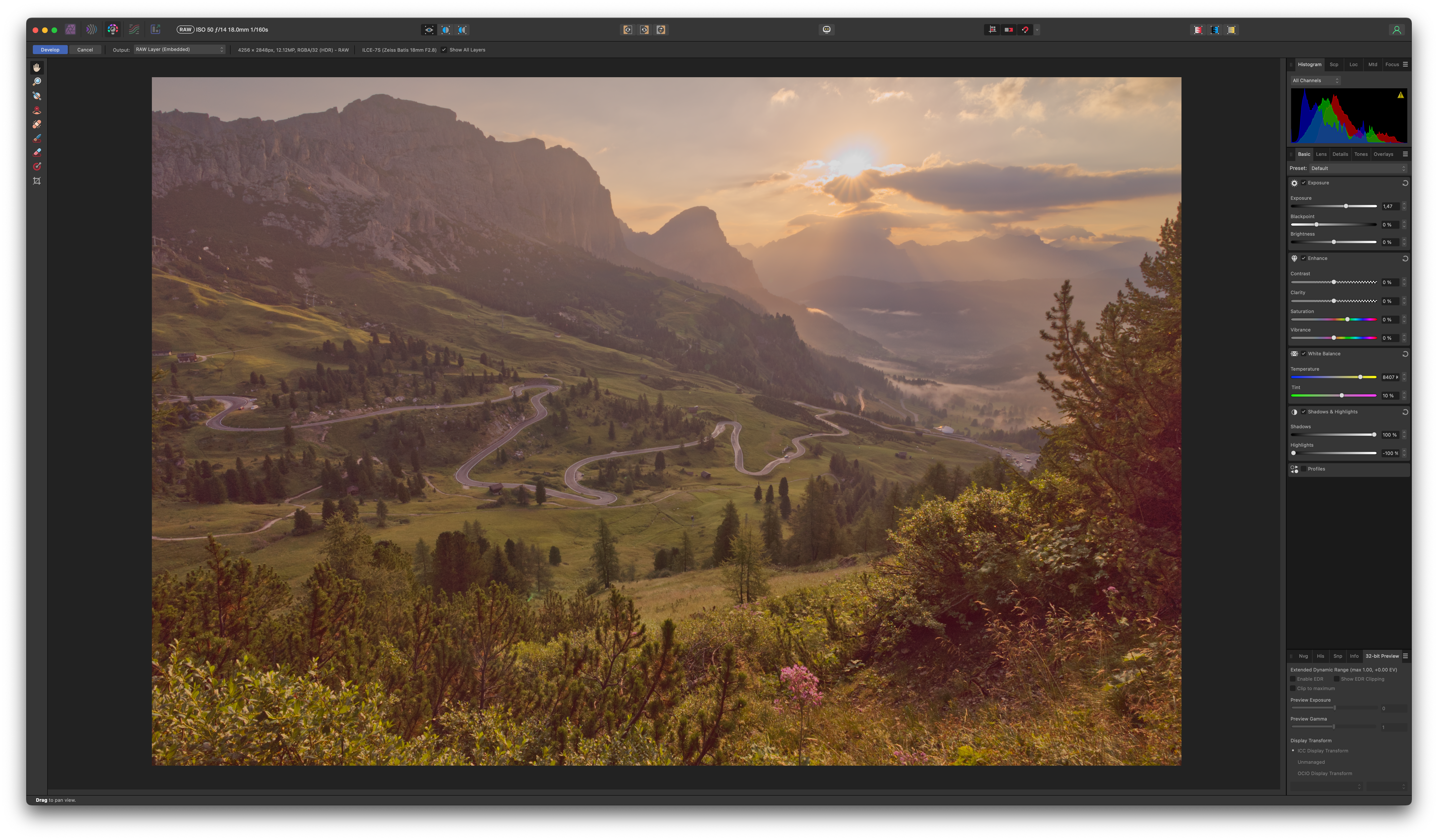Screen dimensions: 1438x840
Task: Reset the White Balance section
Action: [1405, 354]
